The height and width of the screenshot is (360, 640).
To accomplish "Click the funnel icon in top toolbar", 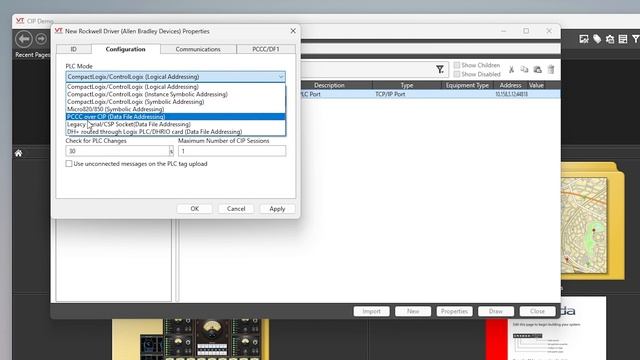I will 636,39.
